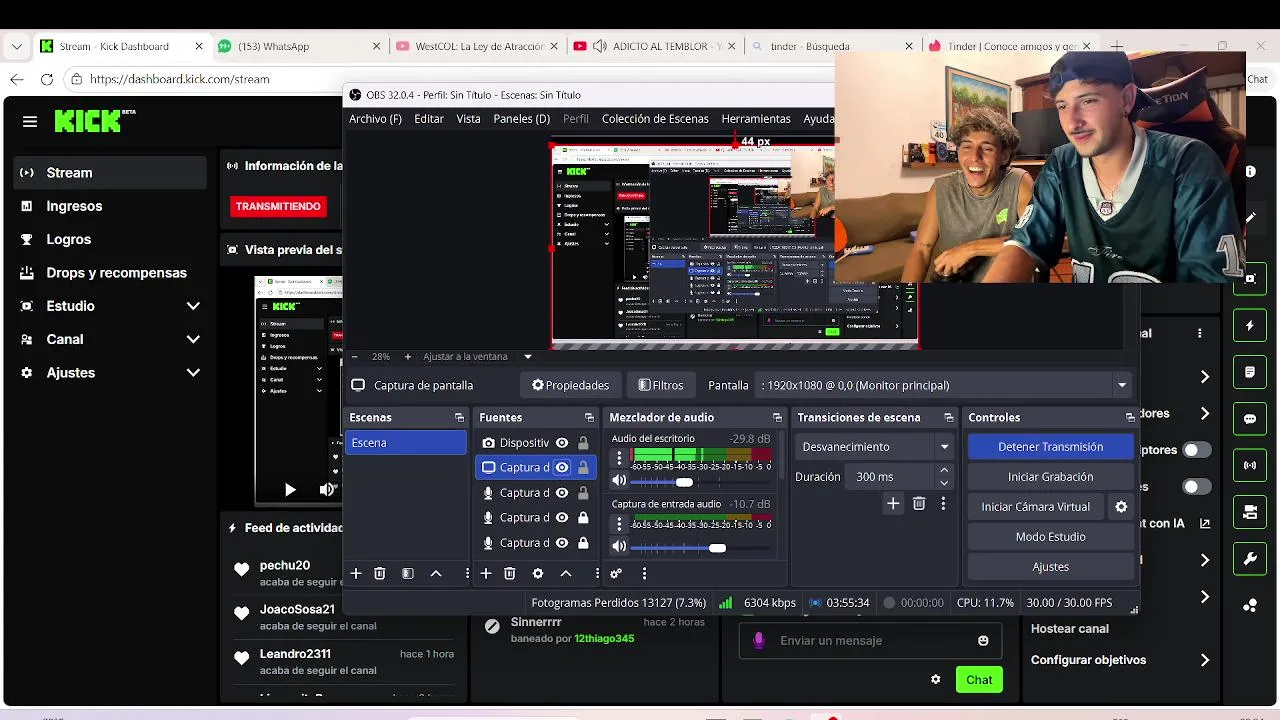This screenshot has height=720, width=1280.
Task: Click Kick right sidebar pencil icon
Action: pyautogui.click(x=1250, y=218)
